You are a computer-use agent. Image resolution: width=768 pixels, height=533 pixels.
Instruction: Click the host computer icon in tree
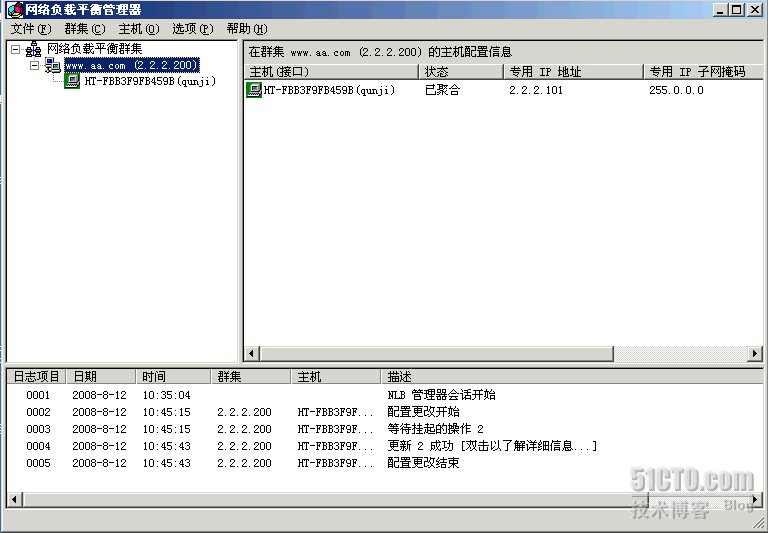(x=72, y=81)
